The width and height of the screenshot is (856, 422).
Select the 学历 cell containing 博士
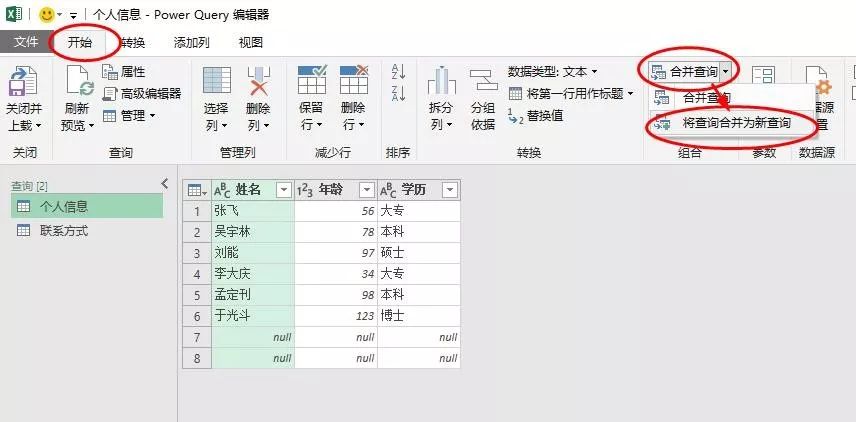(419, 316)
